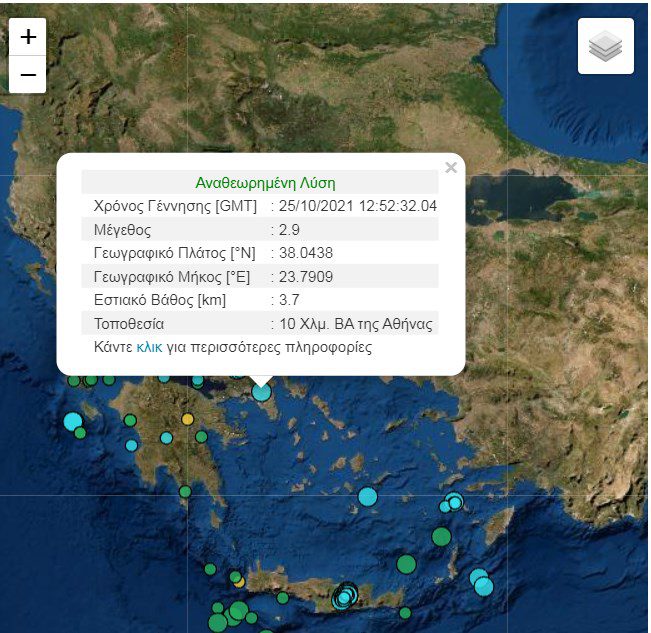Open the map layers control

[606, 46]
